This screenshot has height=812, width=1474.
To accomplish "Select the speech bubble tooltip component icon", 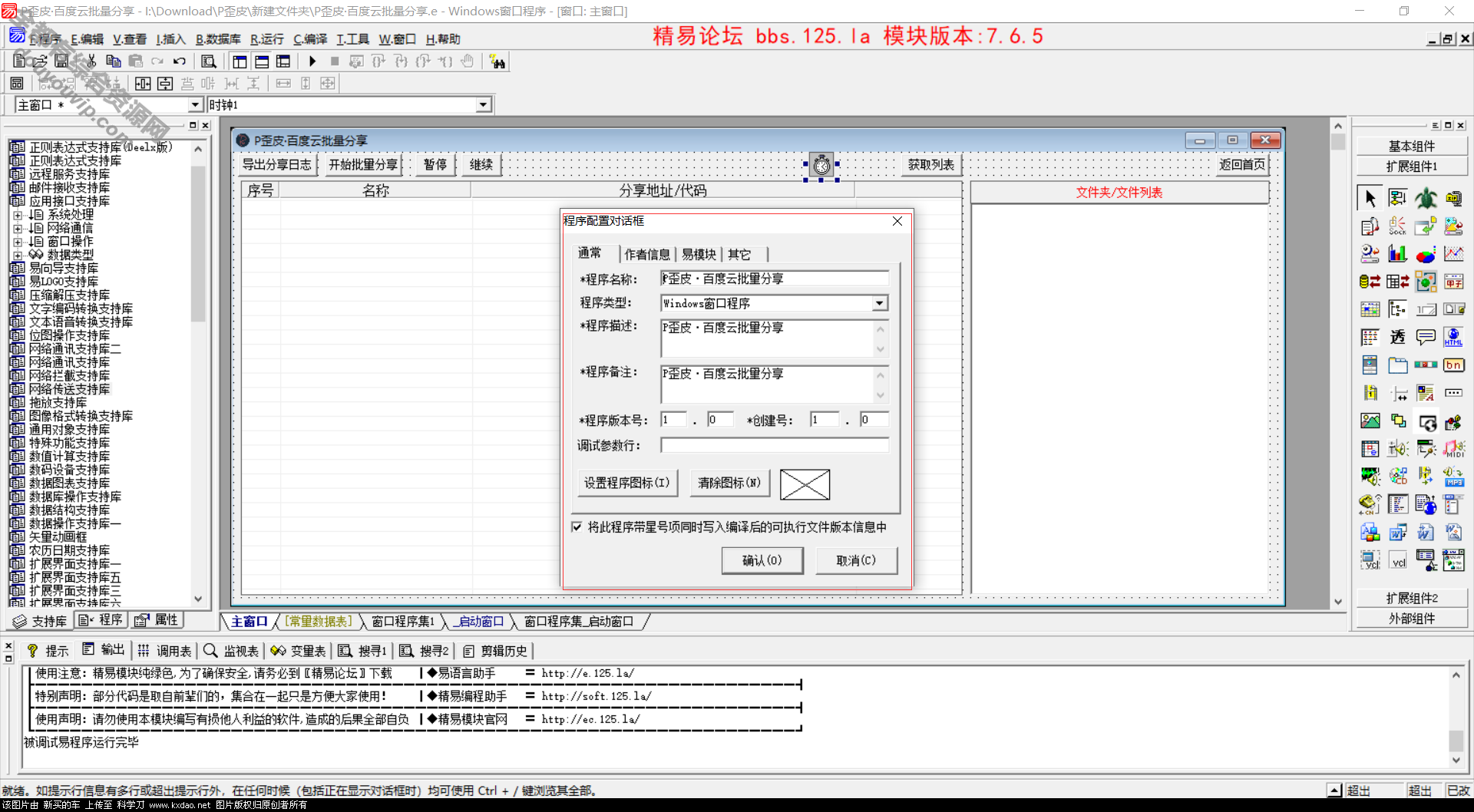I will (x=1426, y=337).
